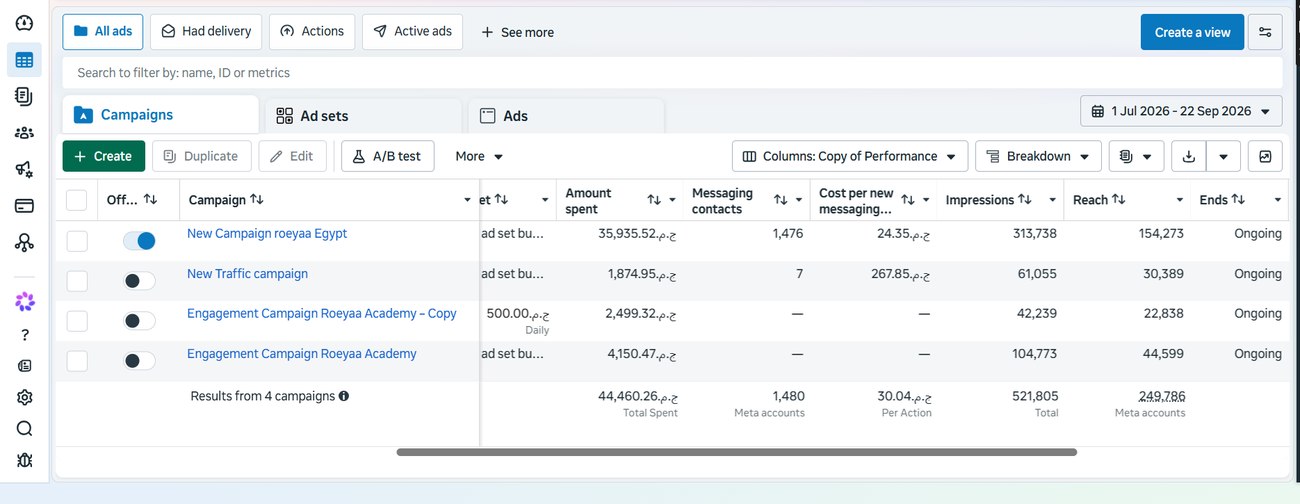
Task: Select the Active ads view
Action: [x=412, y=32]
